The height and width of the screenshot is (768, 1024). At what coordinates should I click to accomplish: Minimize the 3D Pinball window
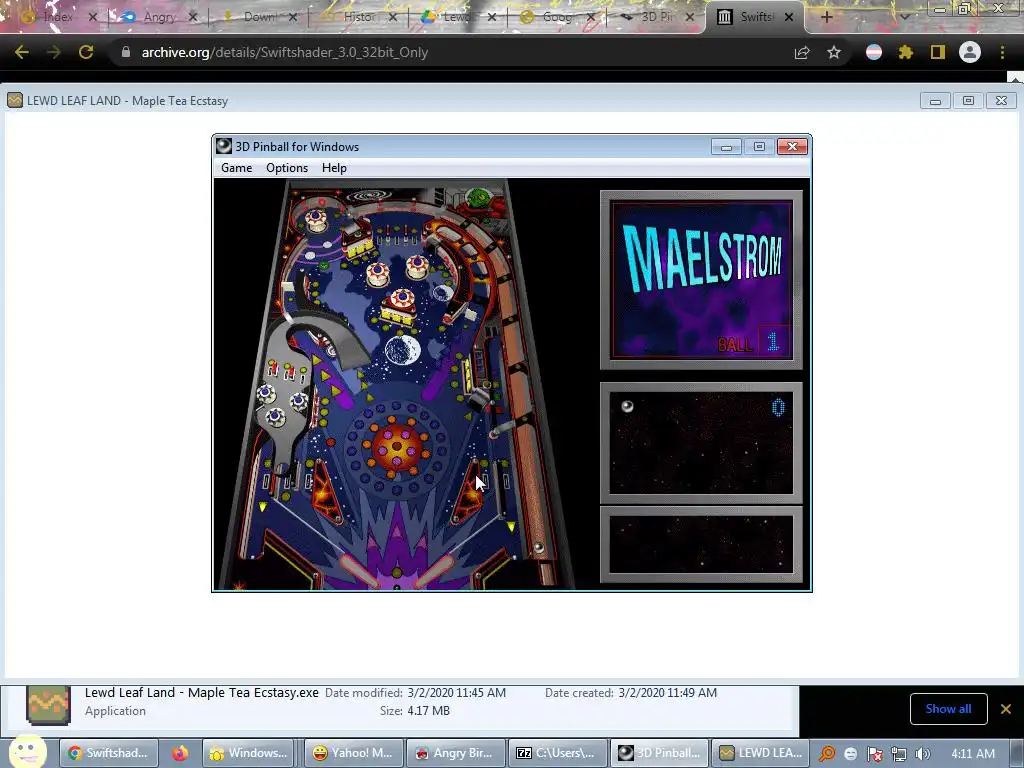click(x=726, y=147)
